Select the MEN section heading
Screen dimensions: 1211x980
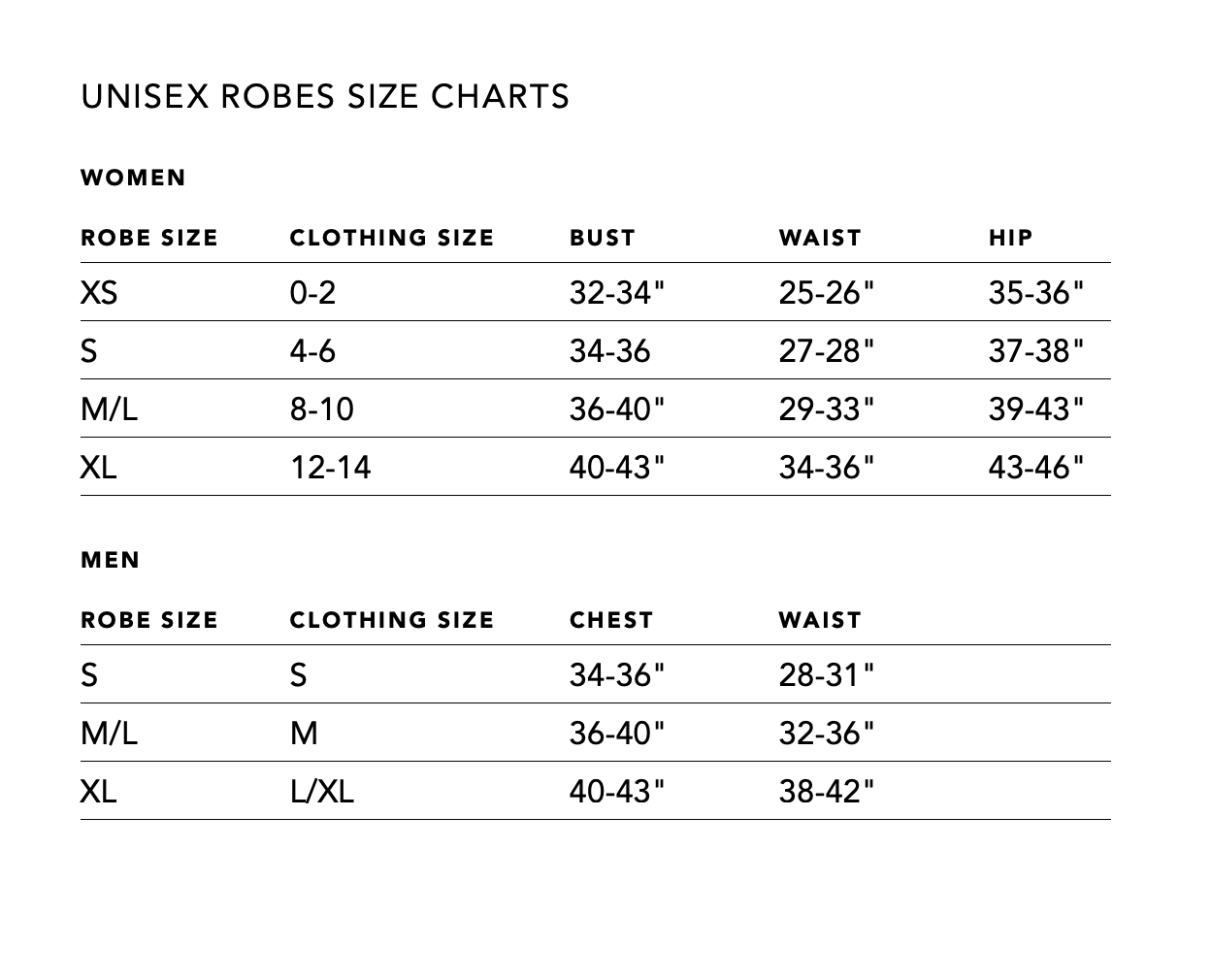click(x=111, y=560)
